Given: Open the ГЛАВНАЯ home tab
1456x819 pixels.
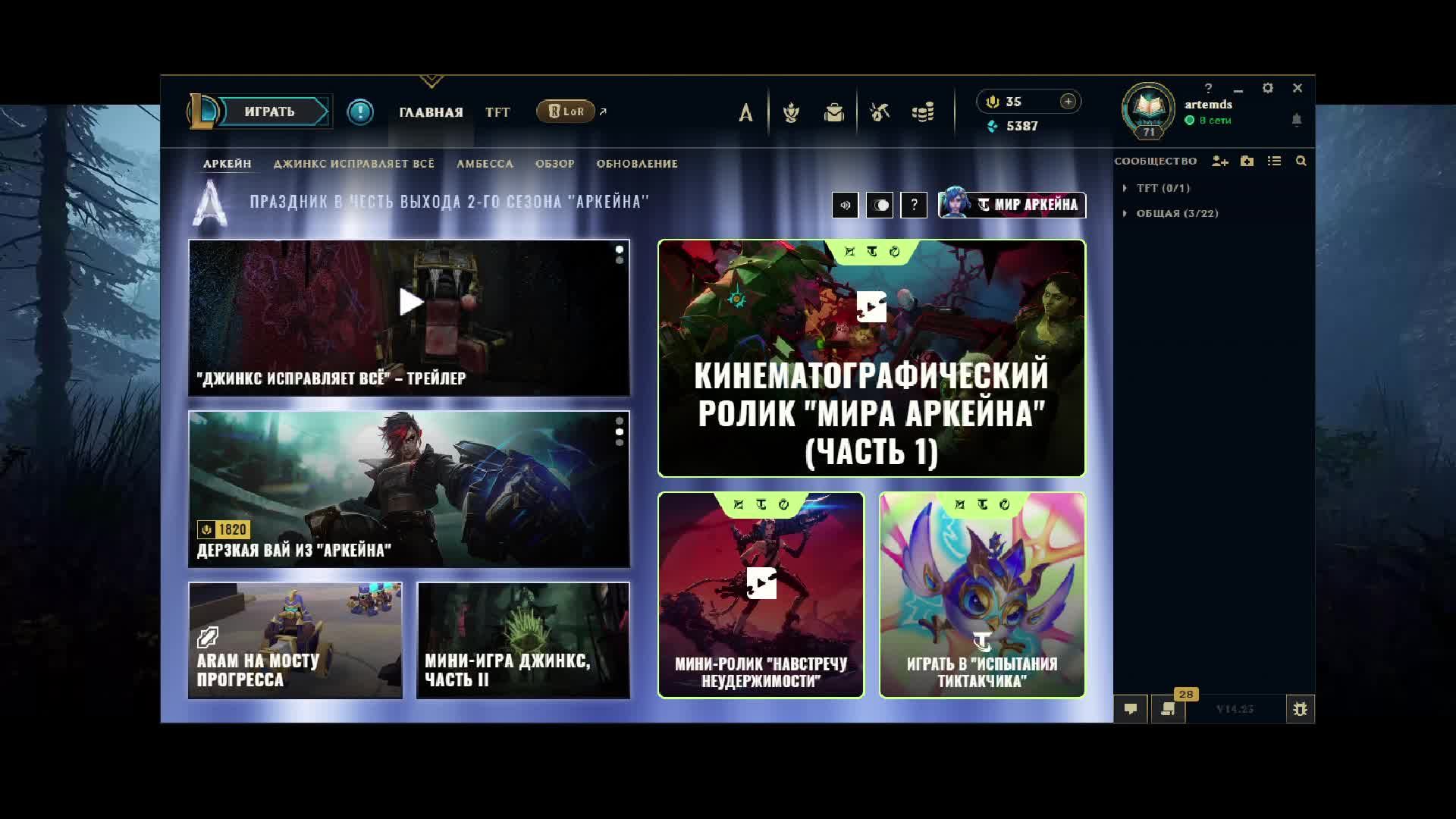Looking at the screenshot, I should (431, 112).
